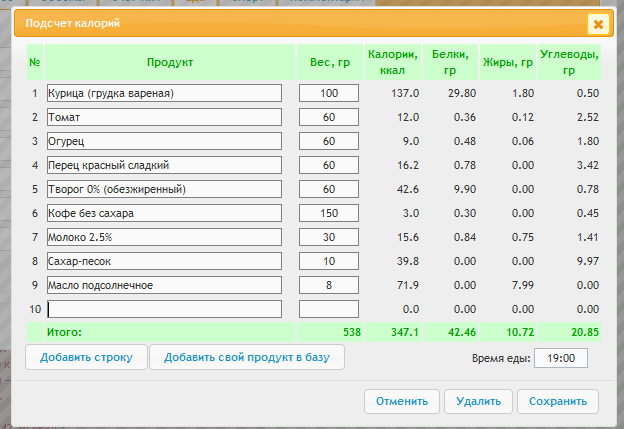Click weight field 10 for Сахар-песок

pyautogui.click(x=329, y=261)
